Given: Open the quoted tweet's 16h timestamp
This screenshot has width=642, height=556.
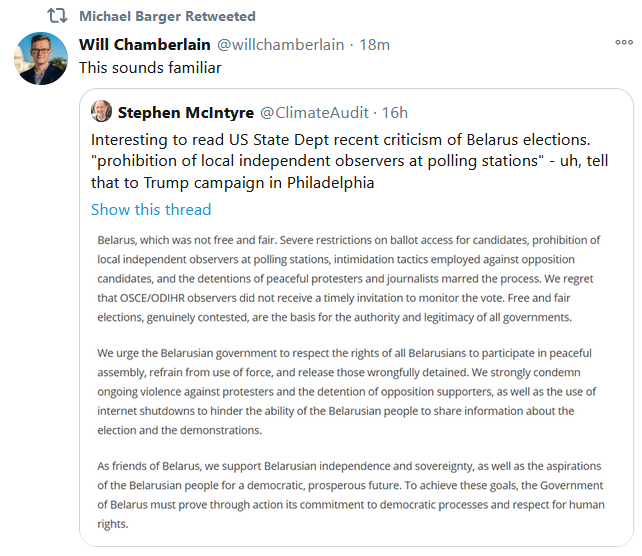Looking at the screenshot, I should (x=394, y=112).
